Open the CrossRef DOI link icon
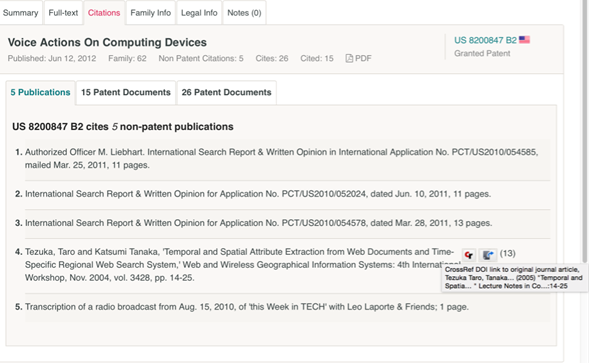This screenshot has height=363, width=589. click(x=488, y=255)
